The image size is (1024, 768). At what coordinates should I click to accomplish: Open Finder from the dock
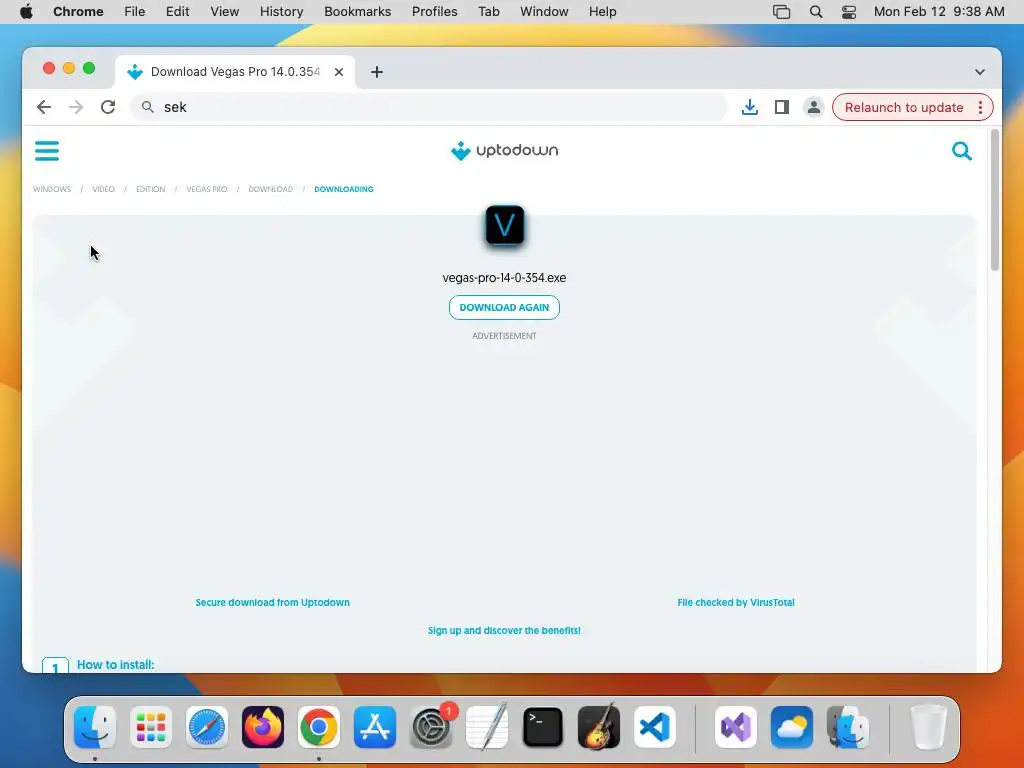pyautogui.click(x=95, y=727)
